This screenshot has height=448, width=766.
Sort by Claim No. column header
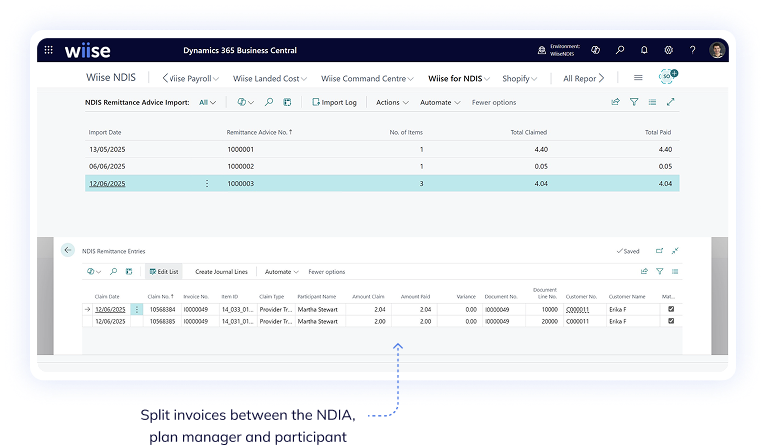pos(160,297)
